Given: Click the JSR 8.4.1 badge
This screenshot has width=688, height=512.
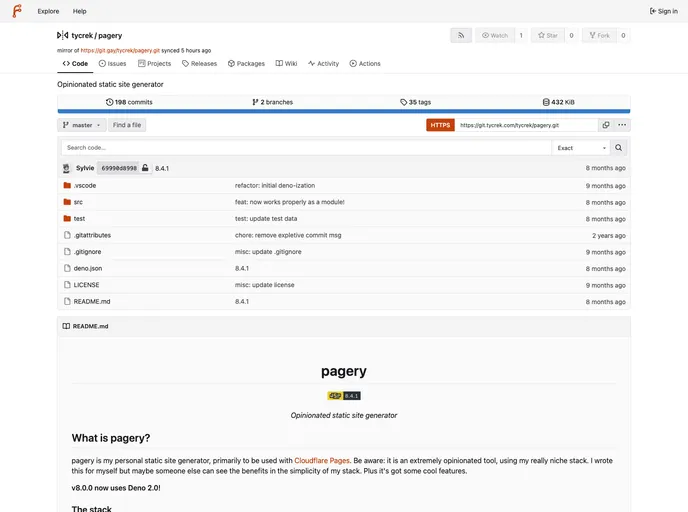Looking at the screenshot, I should click(x=344, y=396).
